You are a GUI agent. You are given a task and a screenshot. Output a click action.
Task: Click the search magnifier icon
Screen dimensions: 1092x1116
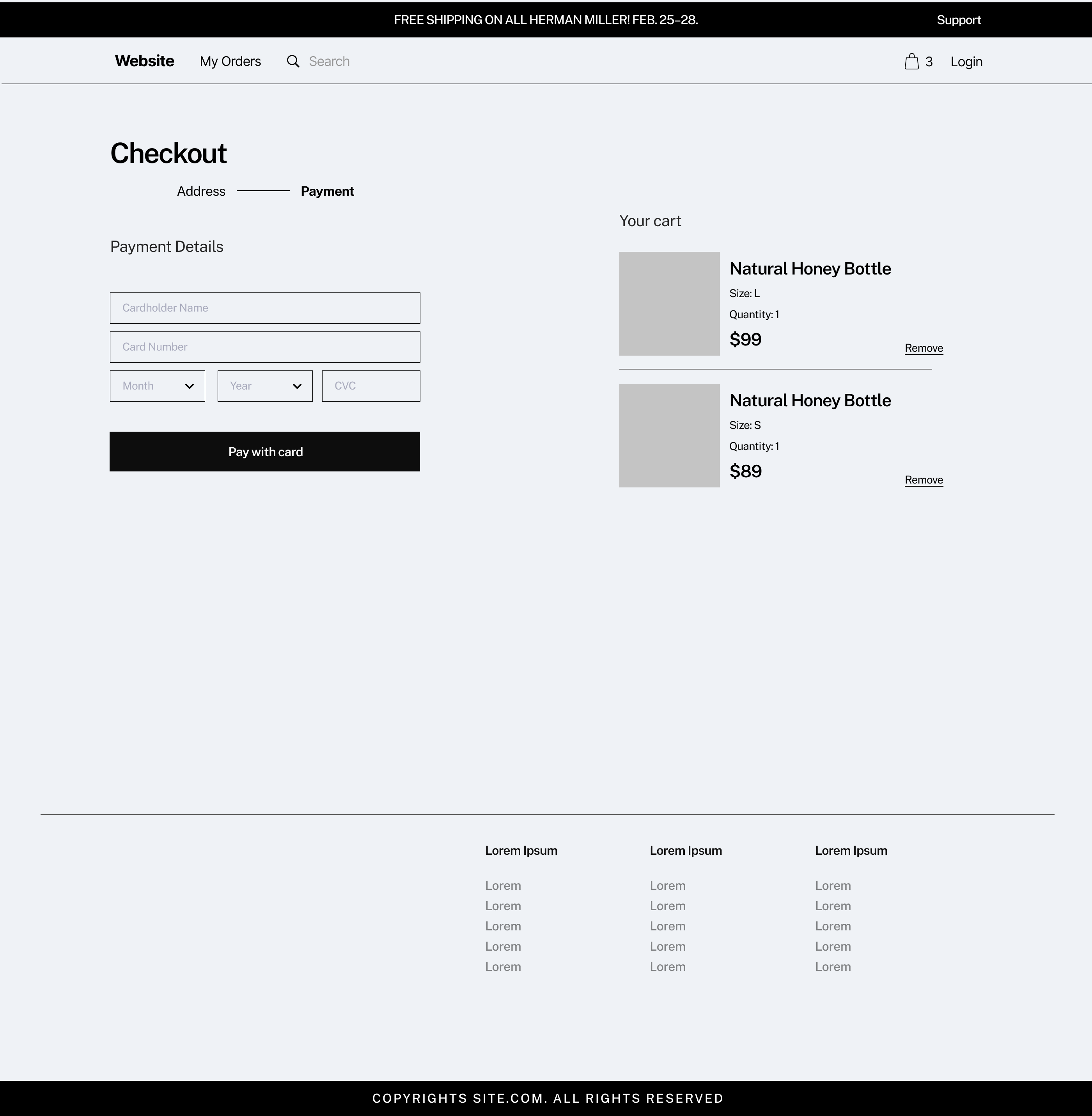(x=293, y=61)
